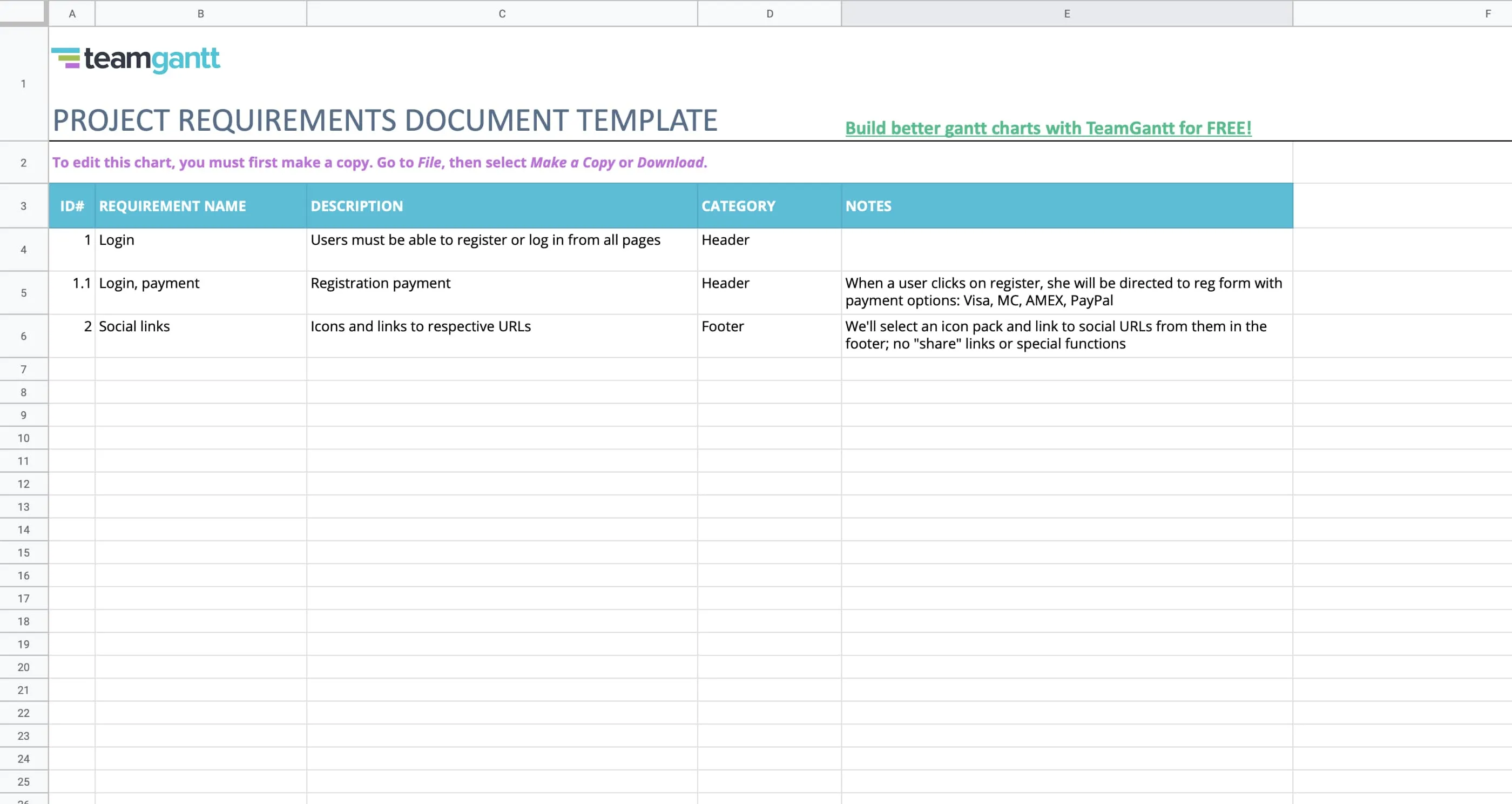Click the TeamGantt logo image
The width and height of the screenshot is (1512, 804).
coord(136,59)
